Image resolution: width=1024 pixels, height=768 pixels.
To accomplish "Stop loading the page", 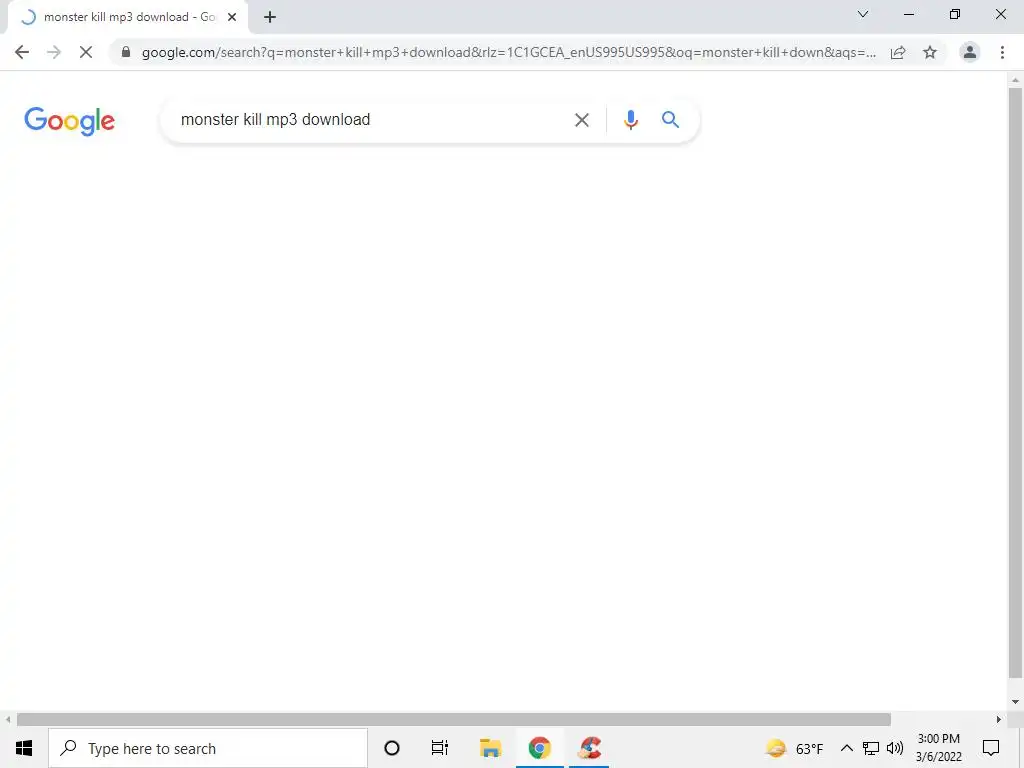I will click(86, 52).
